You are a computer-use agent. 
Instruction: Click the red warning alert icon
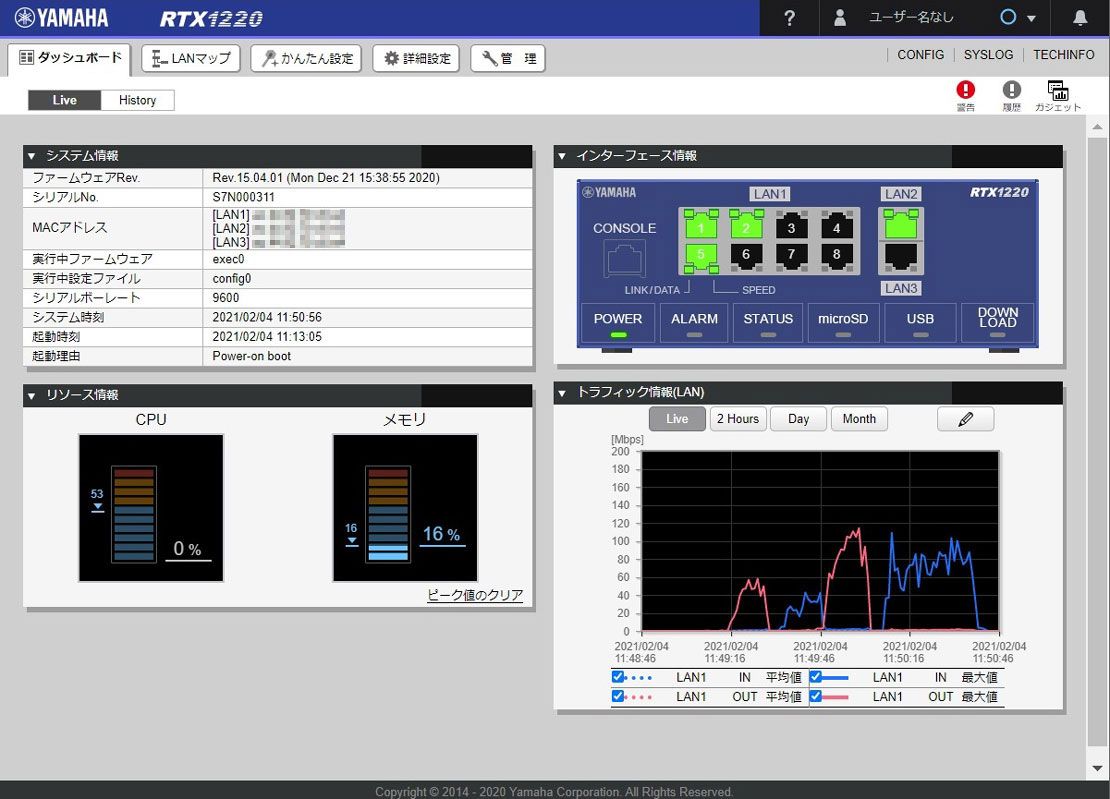coord(965,90)
